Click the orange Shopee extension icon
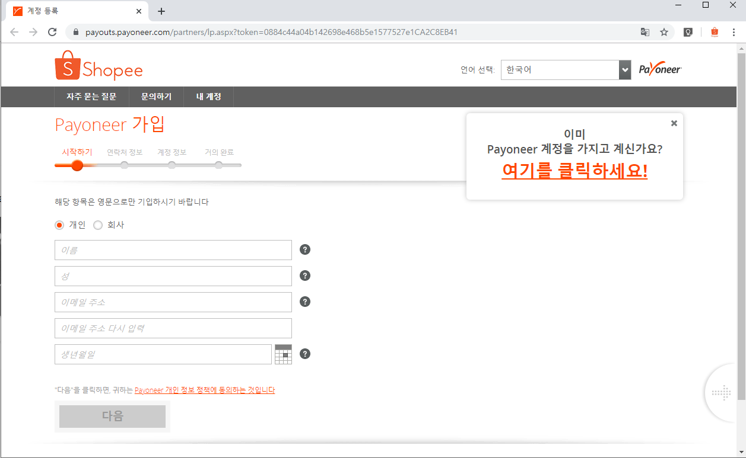 [x=714, y=32]
